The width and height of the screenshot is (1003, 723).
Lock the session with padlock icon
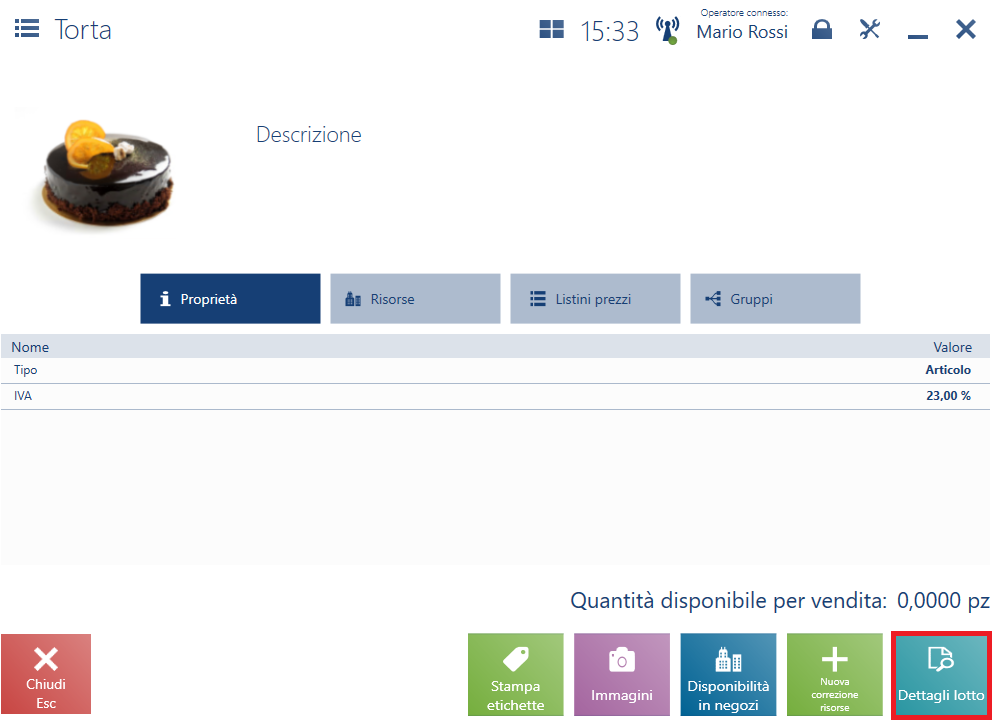(x=821, y=29)
